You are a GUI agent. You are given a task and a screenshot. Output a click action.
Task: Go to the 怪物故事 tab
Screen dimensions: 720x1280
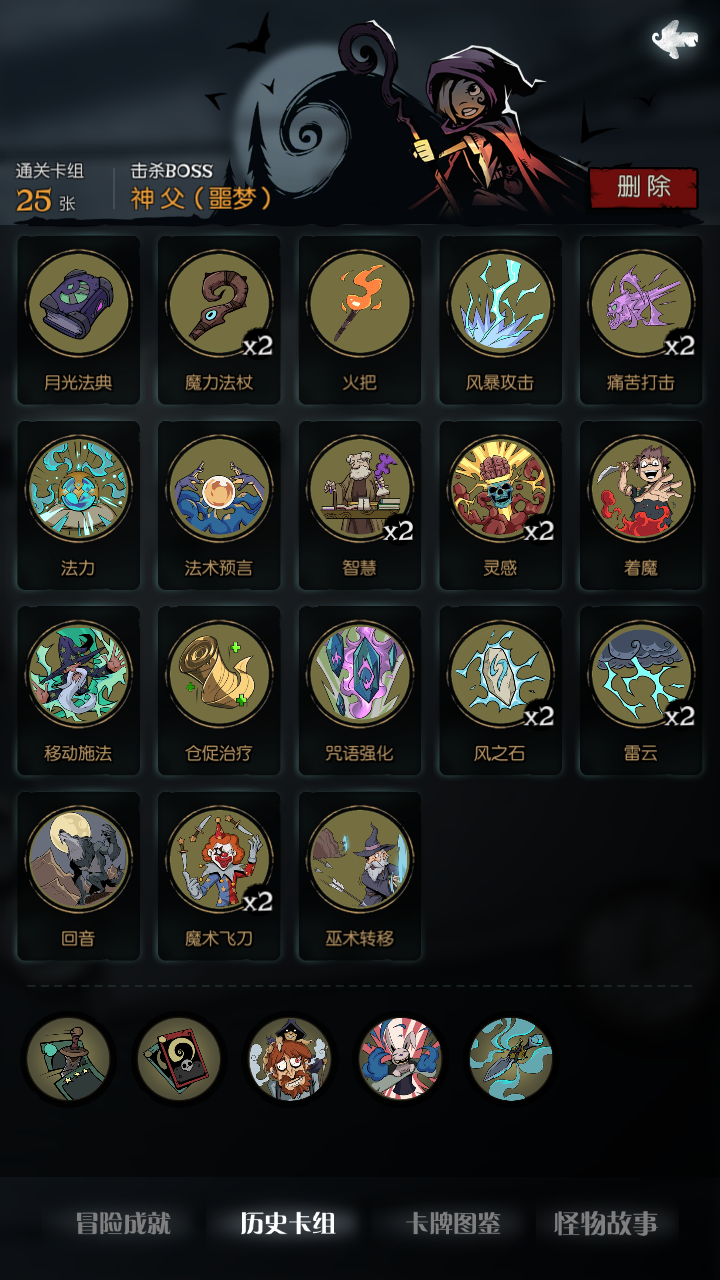[x=606, y=1223]
